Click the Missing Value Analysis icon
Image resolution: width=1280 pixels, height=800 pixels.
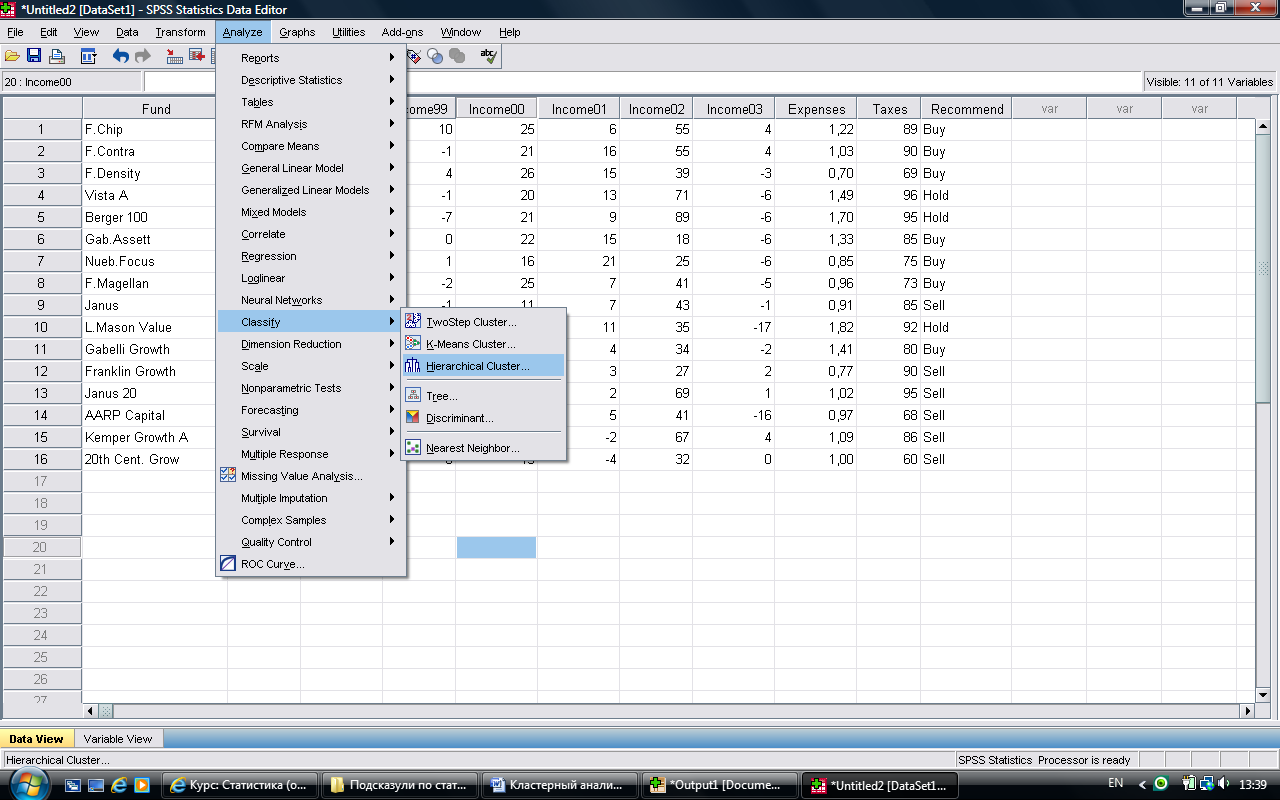click(228, 476)
